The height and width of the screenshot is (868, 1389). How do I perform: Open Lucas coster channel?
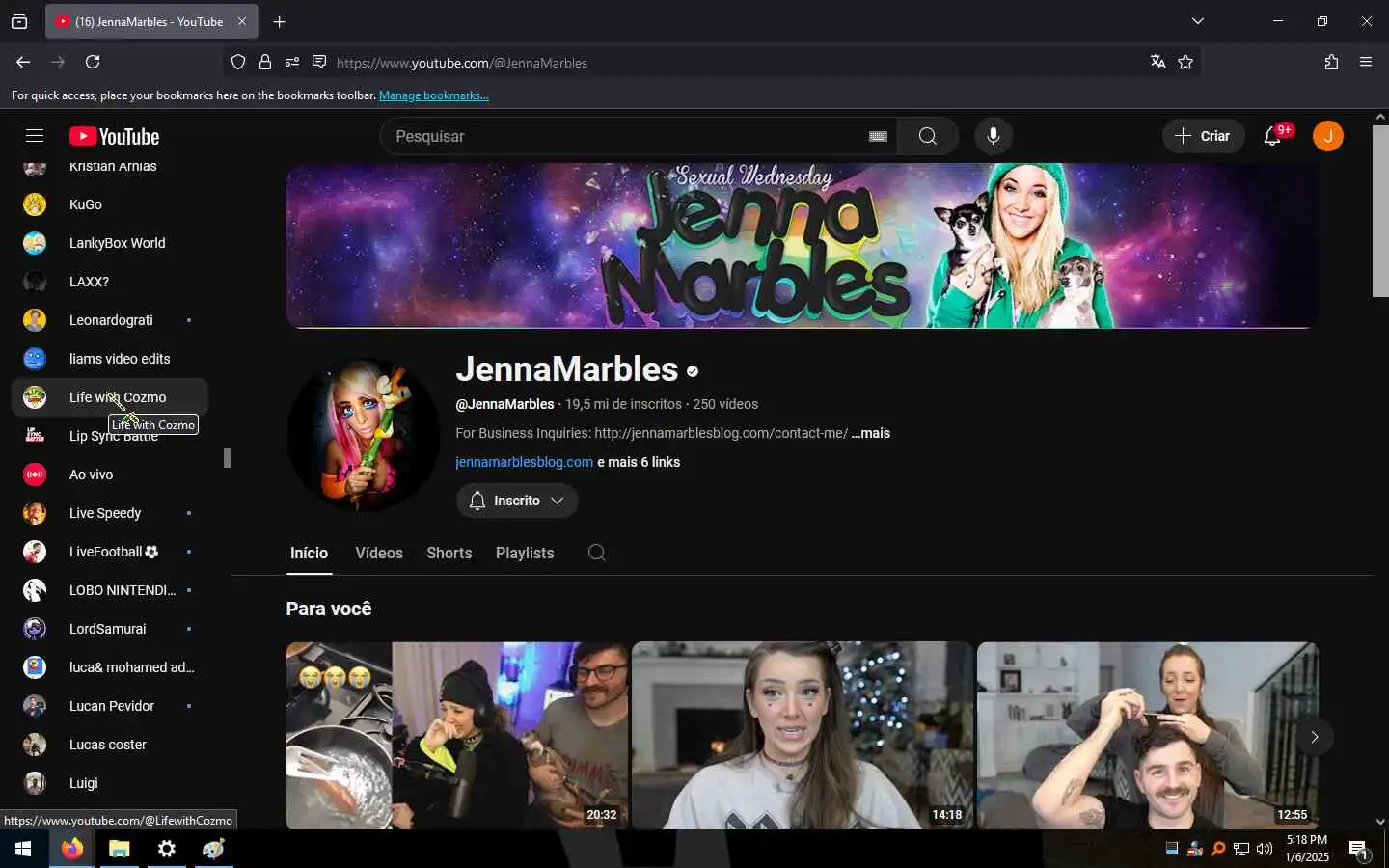[110, 745]
